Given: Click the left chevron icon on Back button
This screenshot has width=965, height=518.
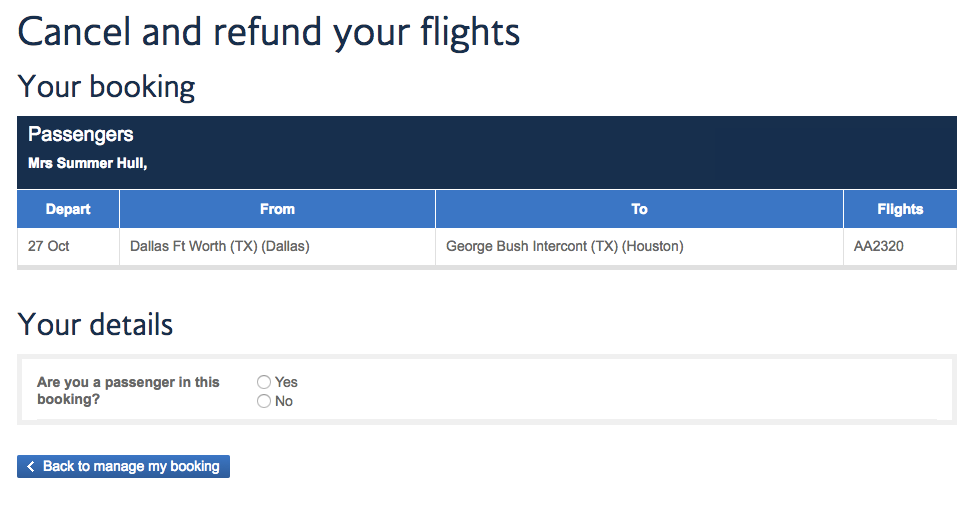Looking at the screenshot, I should click(x=31, y=467).
